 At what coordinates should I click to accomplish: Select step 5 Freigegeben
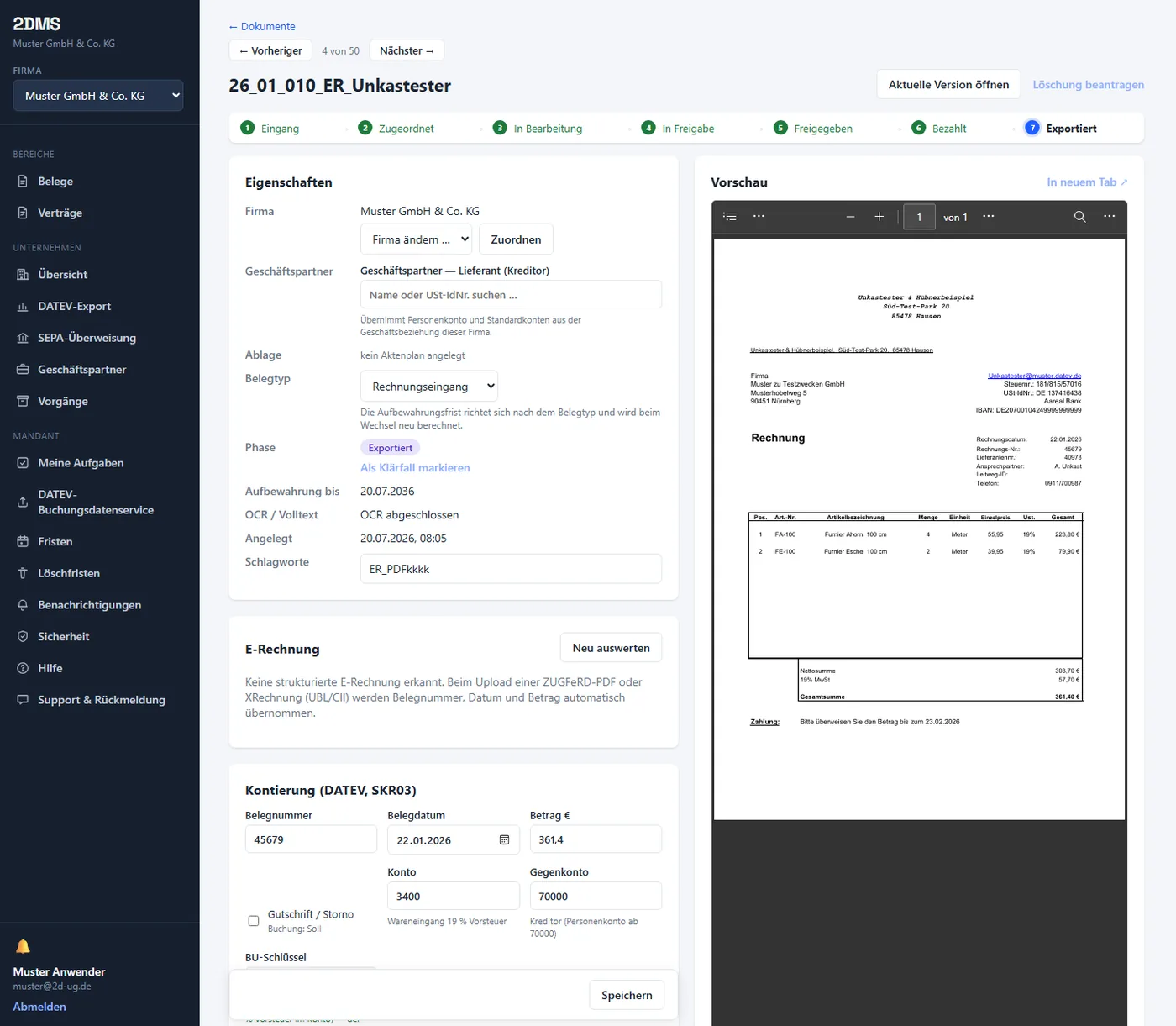813,129
